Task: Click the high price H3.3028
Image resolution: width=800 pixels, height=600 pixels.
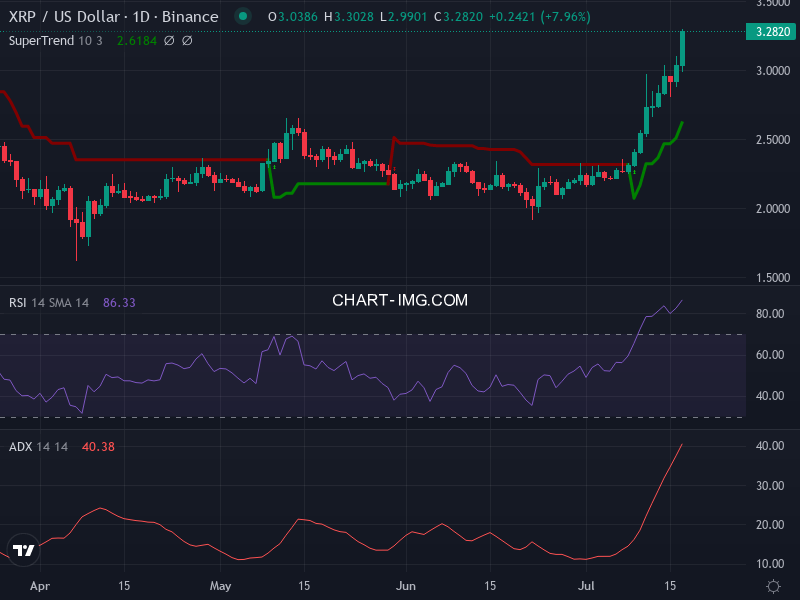Action: (x=349, y=17)
